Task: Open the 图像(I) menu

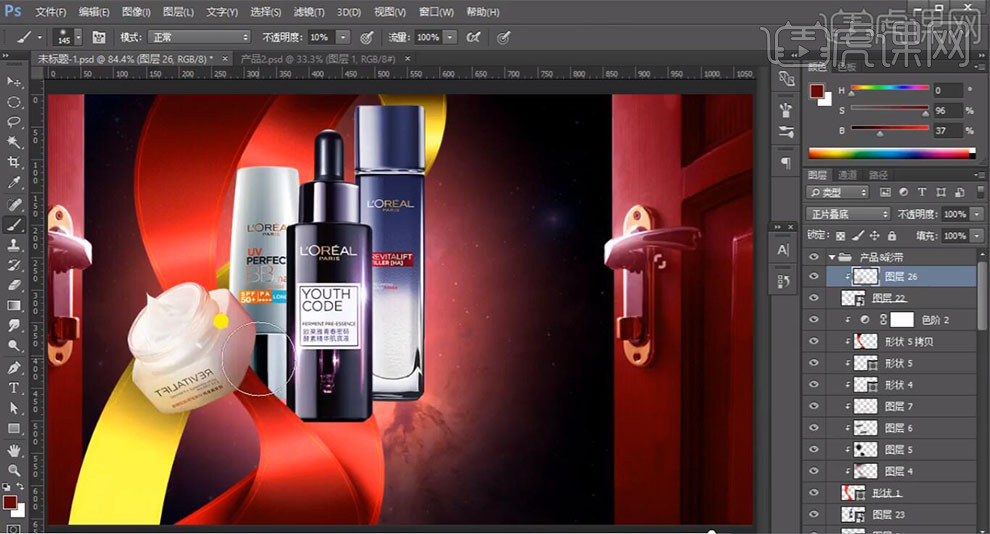Action: pos(136,12)
